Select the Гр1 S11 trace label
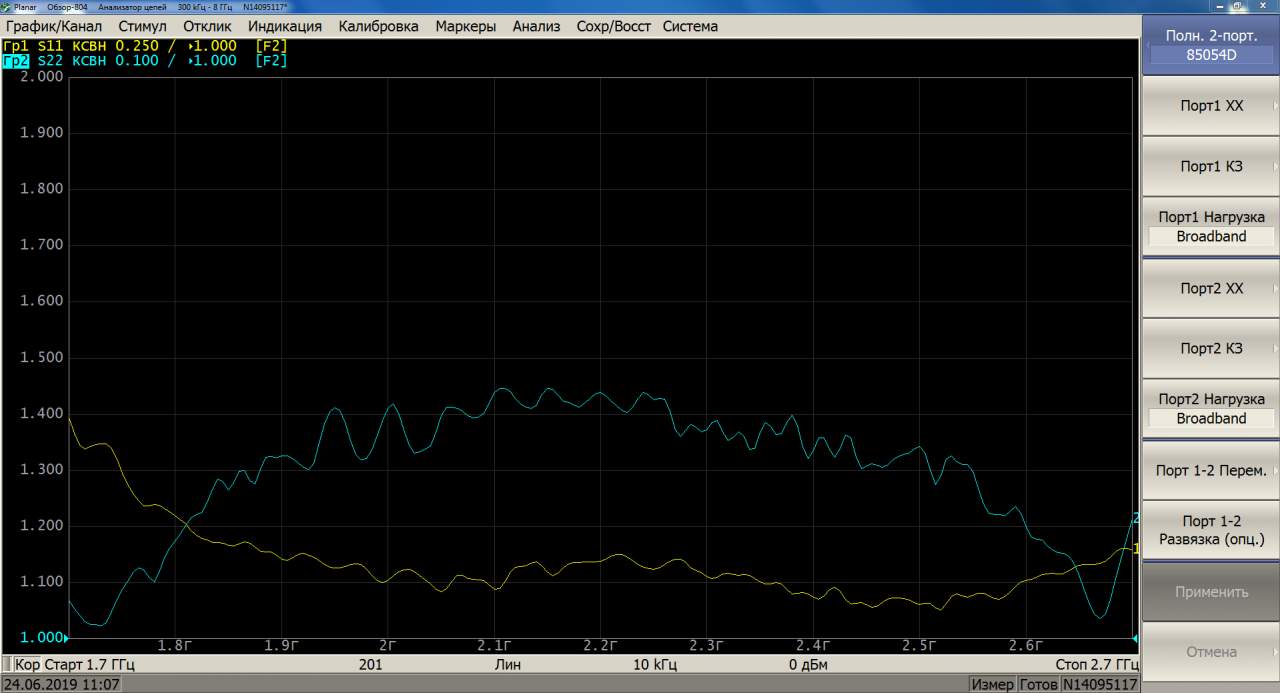This screenshot has height=693, width=1280. click(x=33, y=46)
